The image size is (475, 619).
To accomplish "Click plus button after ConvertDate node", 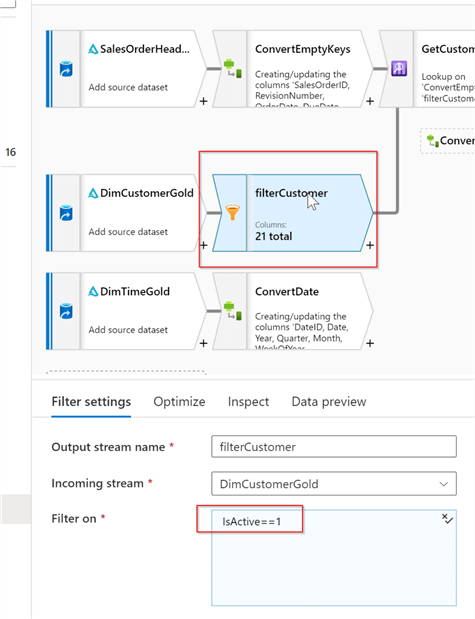I will click(370, 343).
